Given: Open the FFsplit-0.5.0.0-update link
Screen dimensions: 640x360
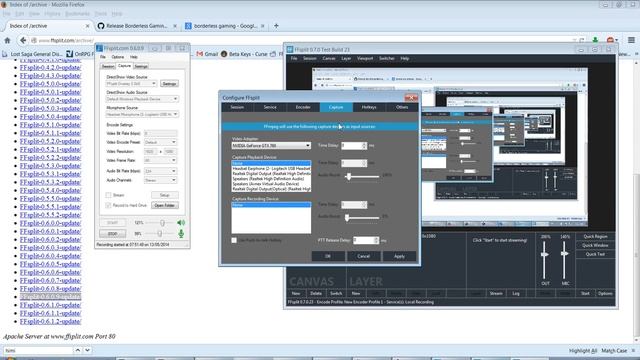Looking at the screenshot, I should tap(51, 84).
